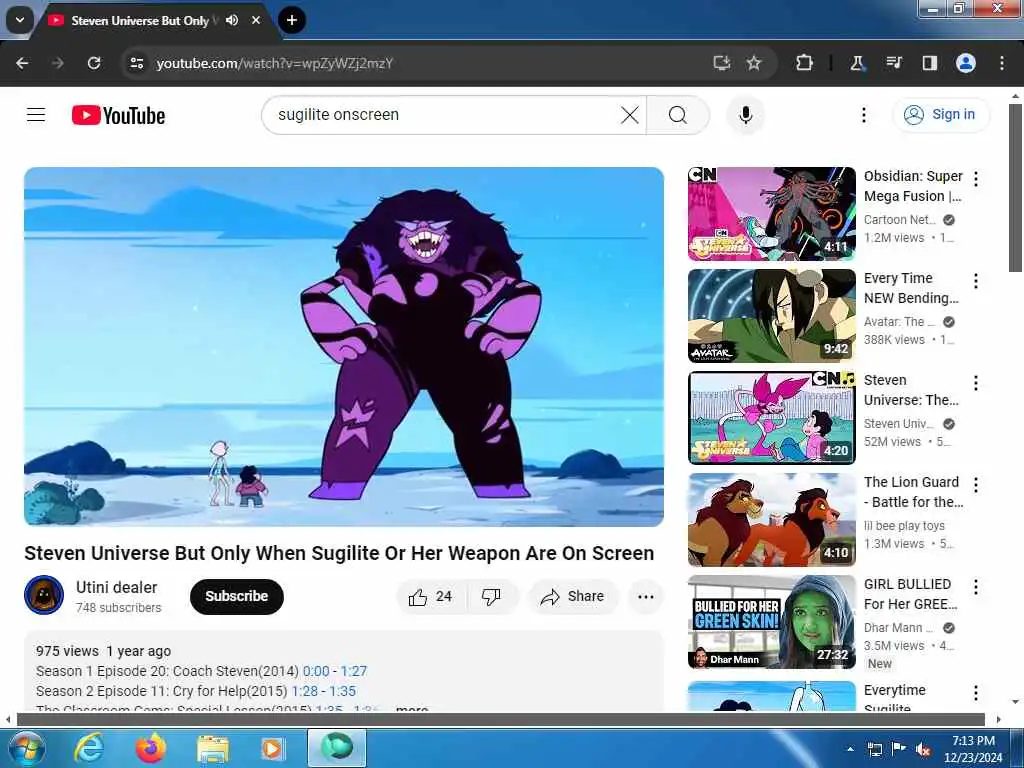
Task: Launch Internet Explorer from taskbar
Action: [89, 748]
